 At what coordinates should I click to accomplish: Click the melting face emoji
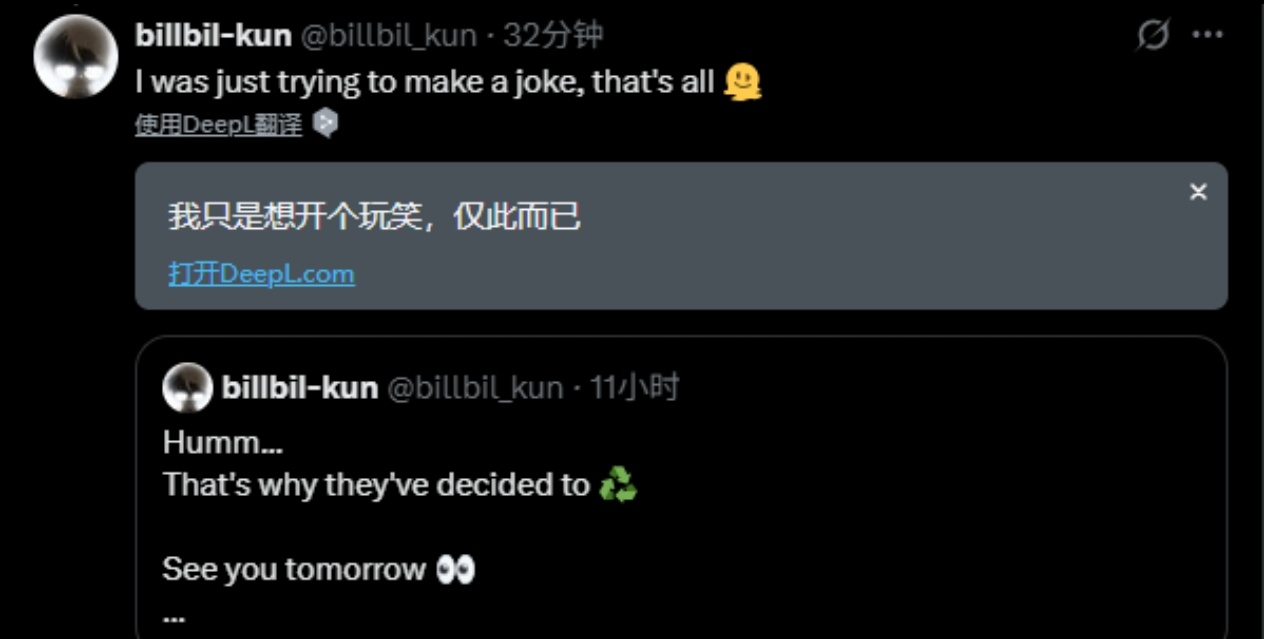[x=741, y=82]
